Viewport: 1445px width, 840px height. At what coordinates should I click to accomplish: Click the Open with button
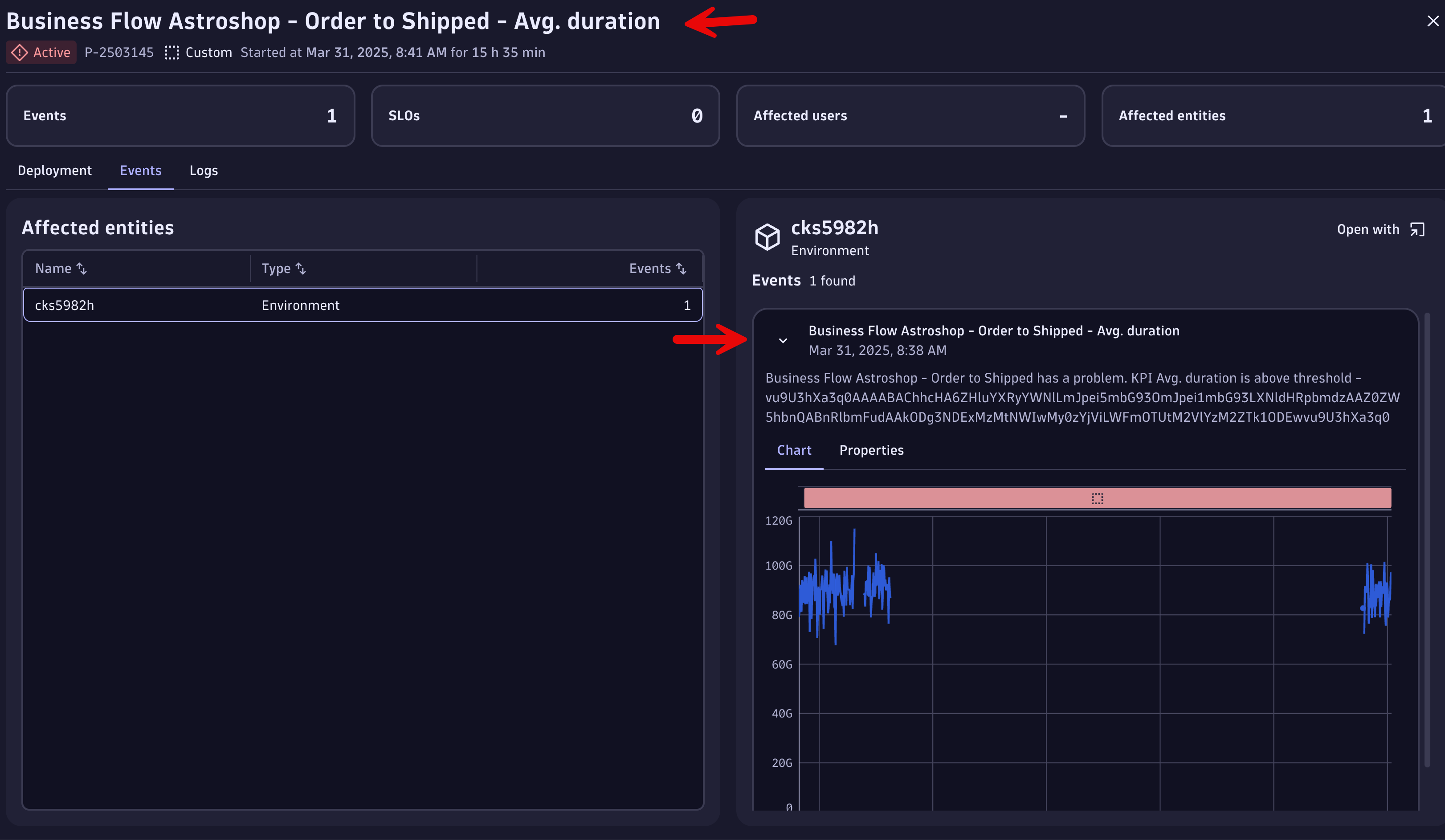click(1381, 229)
